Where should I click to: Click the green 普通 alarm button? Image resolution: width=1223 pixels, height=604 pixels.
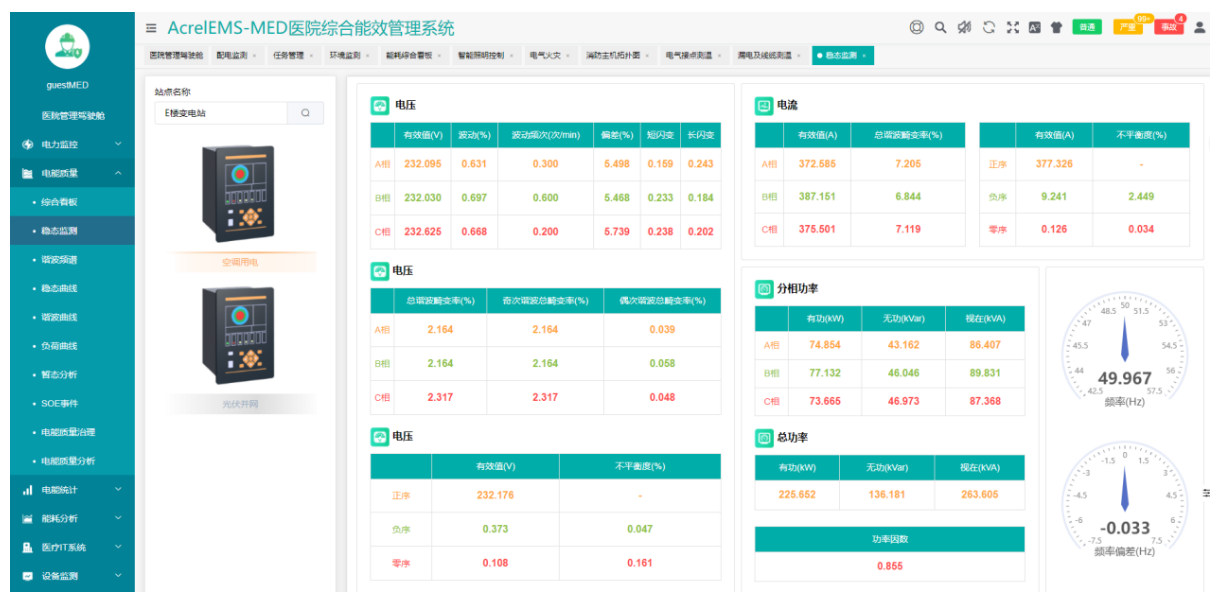click(x=1086, y=28)
